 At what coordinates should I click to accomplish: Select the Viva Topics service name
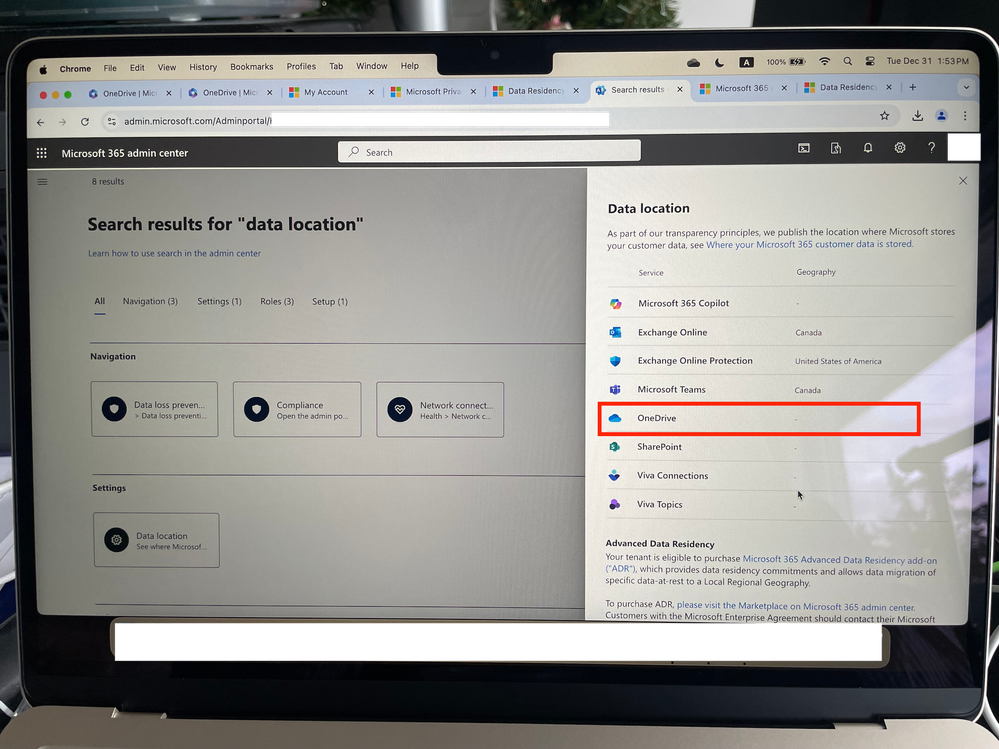[659, 504]
